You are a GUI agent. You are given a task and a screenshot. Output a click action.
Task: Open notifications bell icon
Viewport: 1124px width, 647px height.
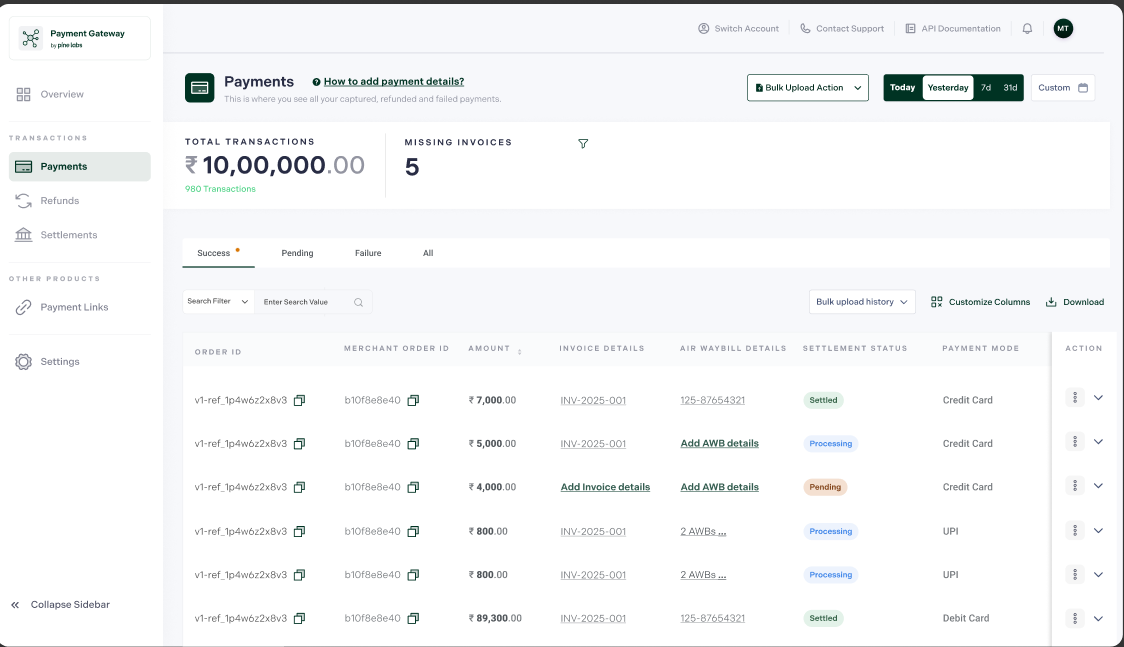(x=1027, y=29)
